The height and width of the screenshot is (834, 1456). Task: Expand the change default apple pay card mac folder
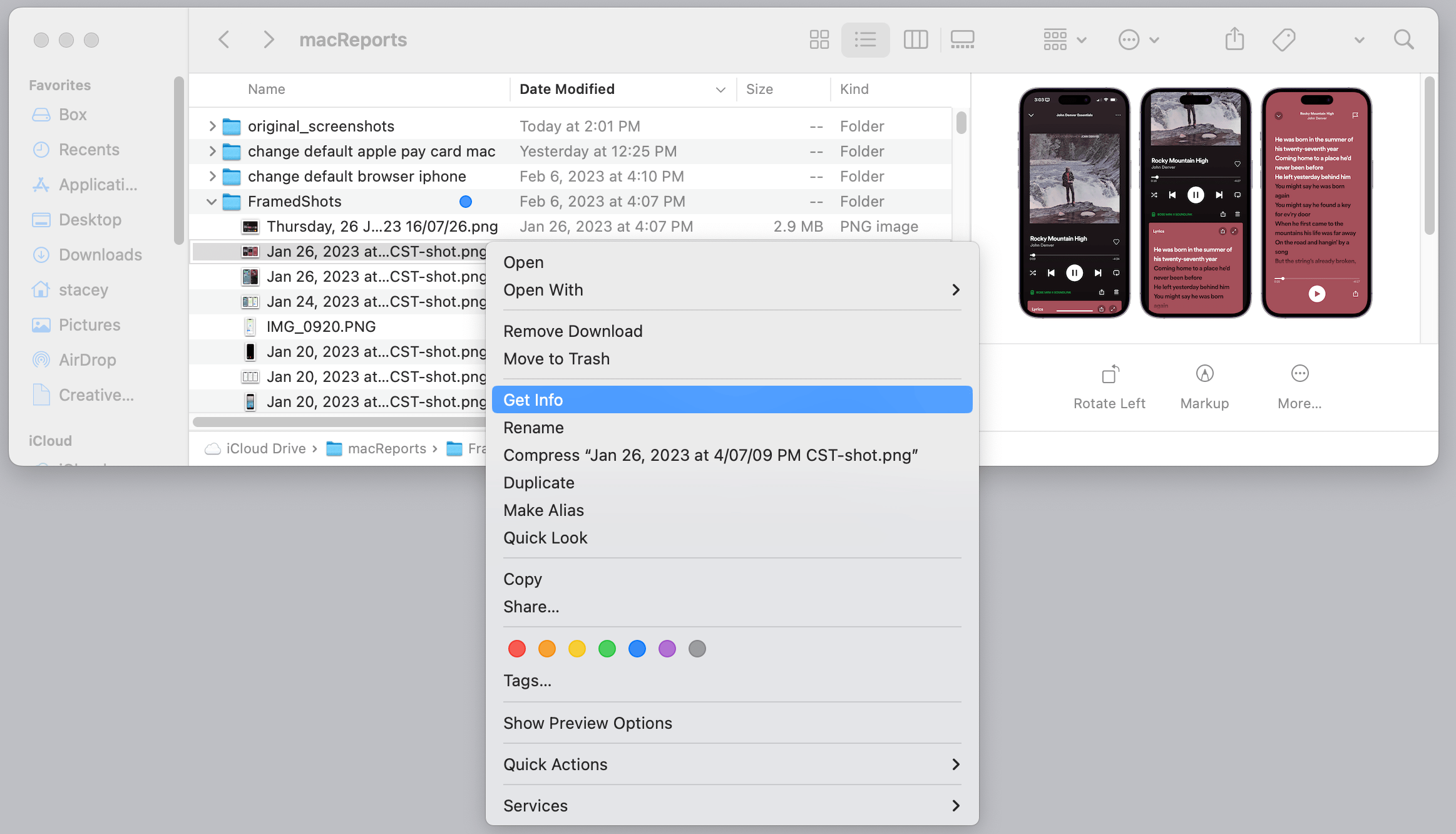pos(212,152)
